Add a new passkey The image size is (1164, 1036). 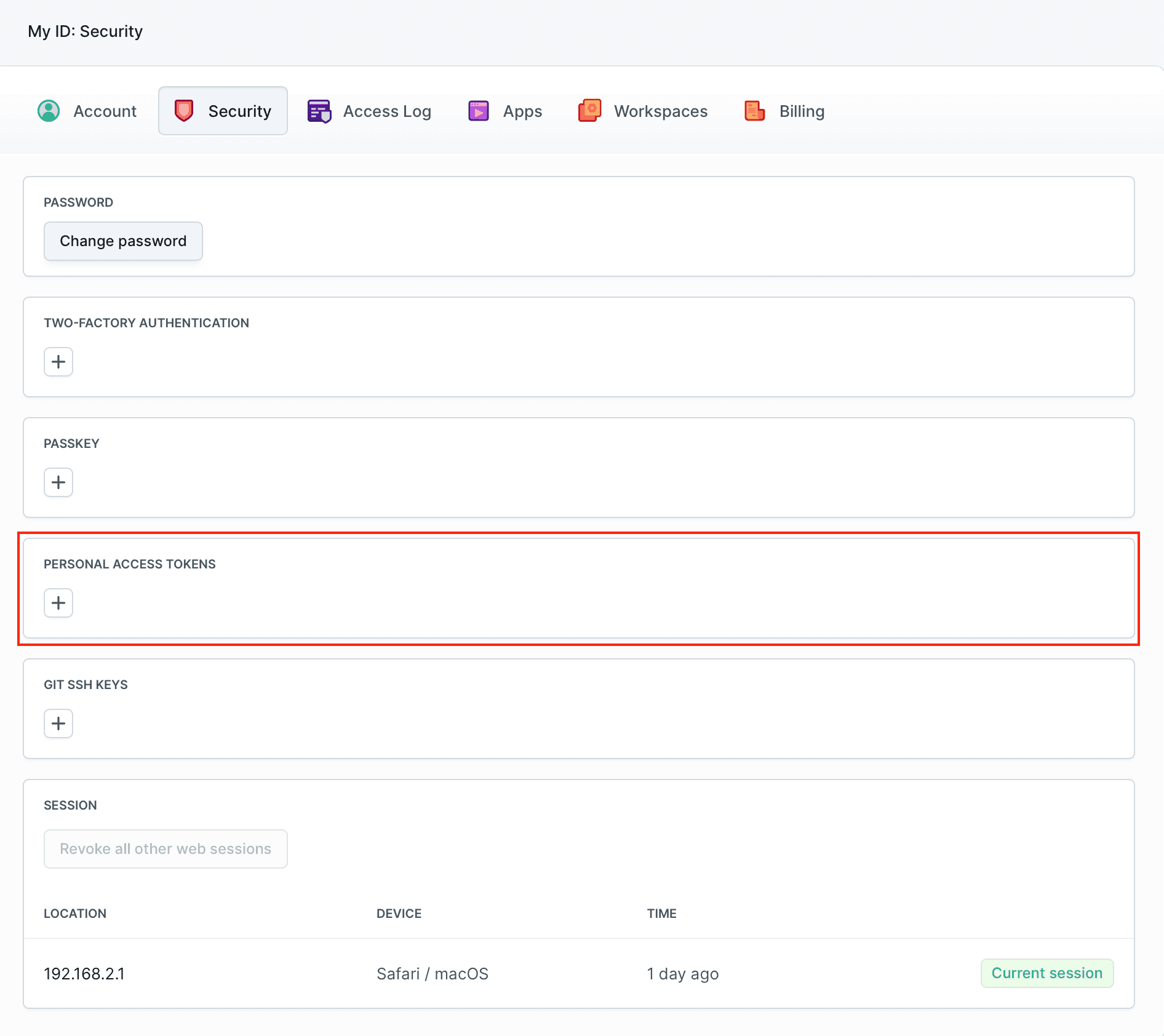[58, 482]
